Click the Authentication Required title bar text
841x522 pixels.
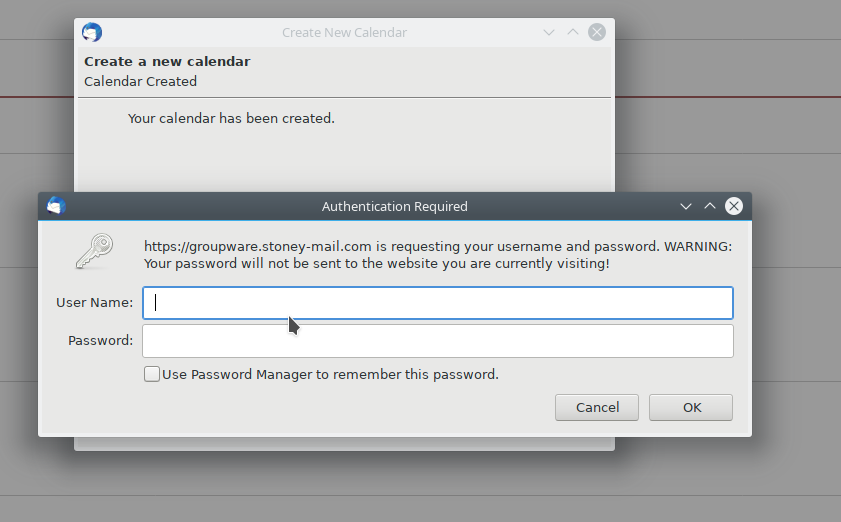click(394, 207)
